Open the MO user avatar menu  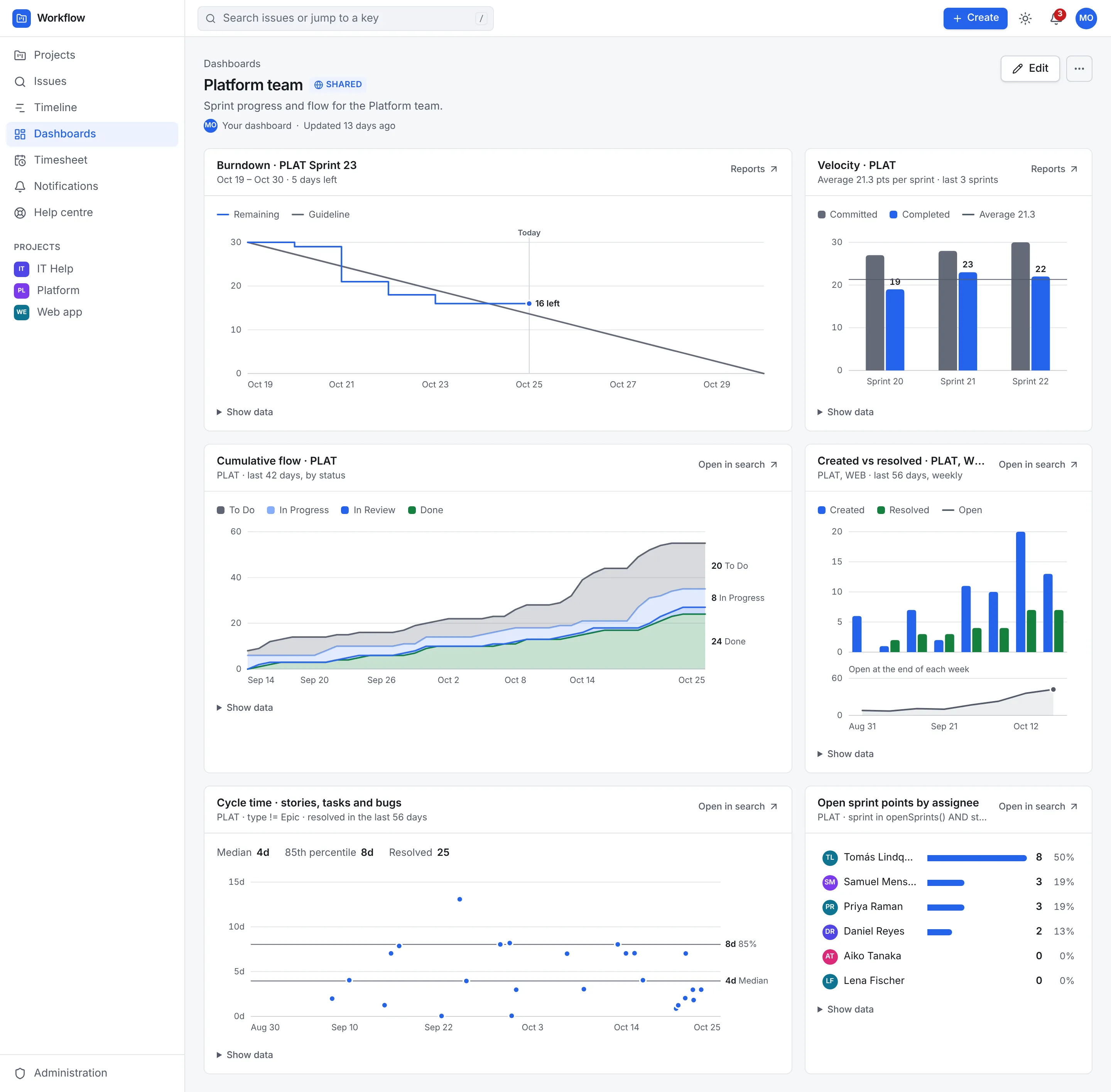coord(1086,19)
